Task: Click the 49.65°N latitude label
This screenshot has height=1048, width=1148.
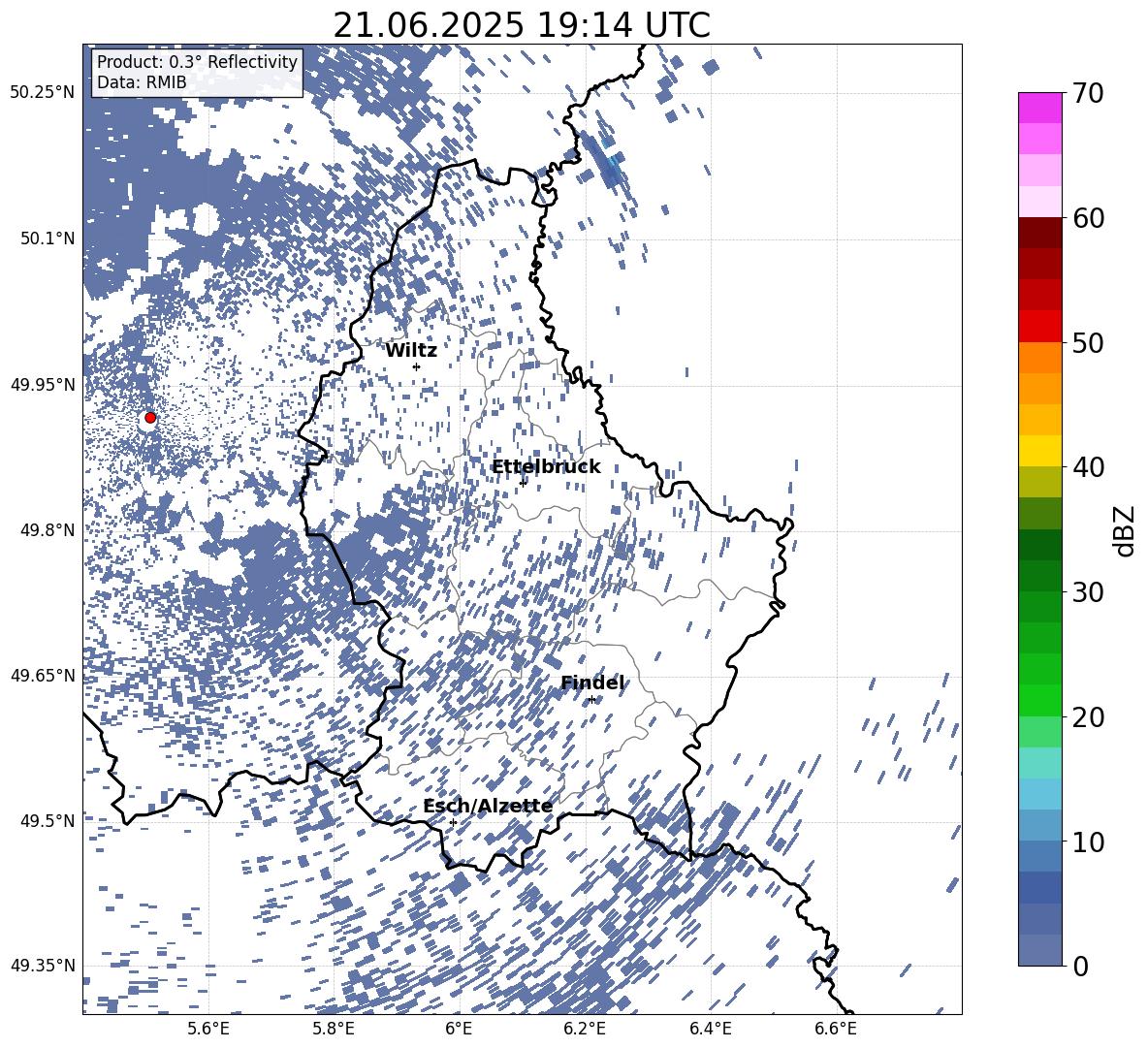Action: [x=44, y=675]
